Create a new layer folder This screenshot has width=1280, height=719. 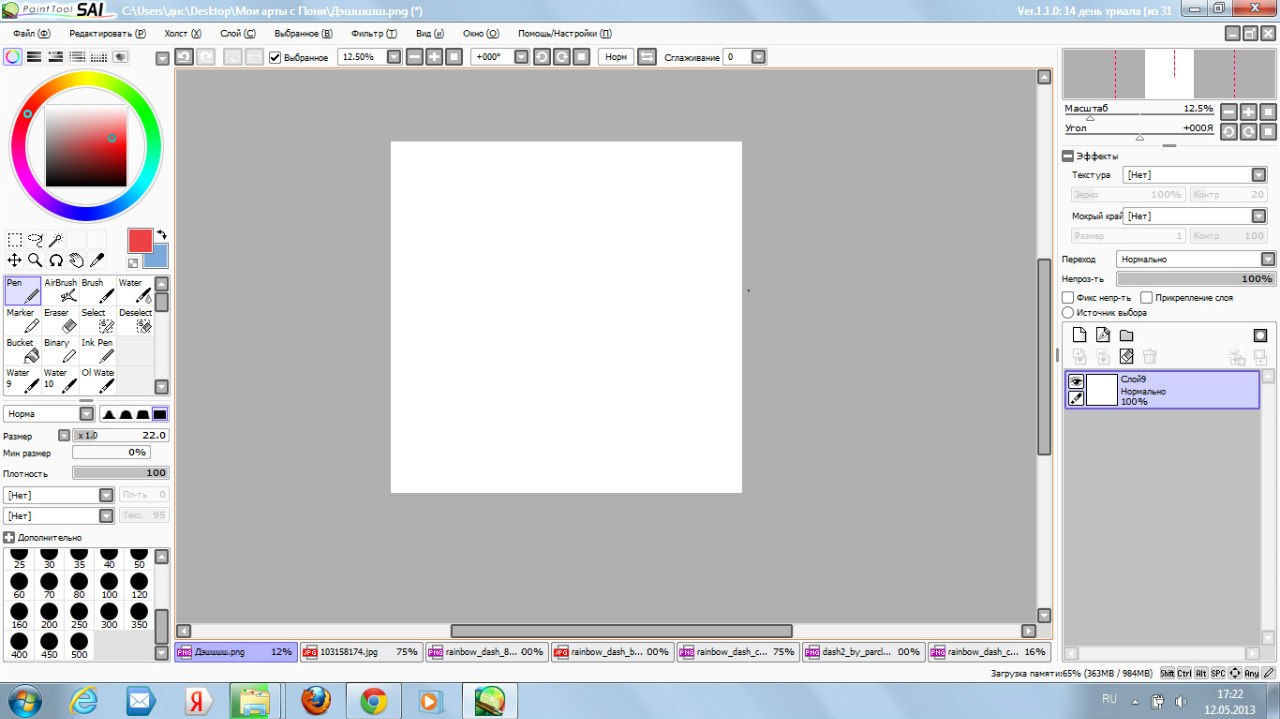(x=1126, y=336)
